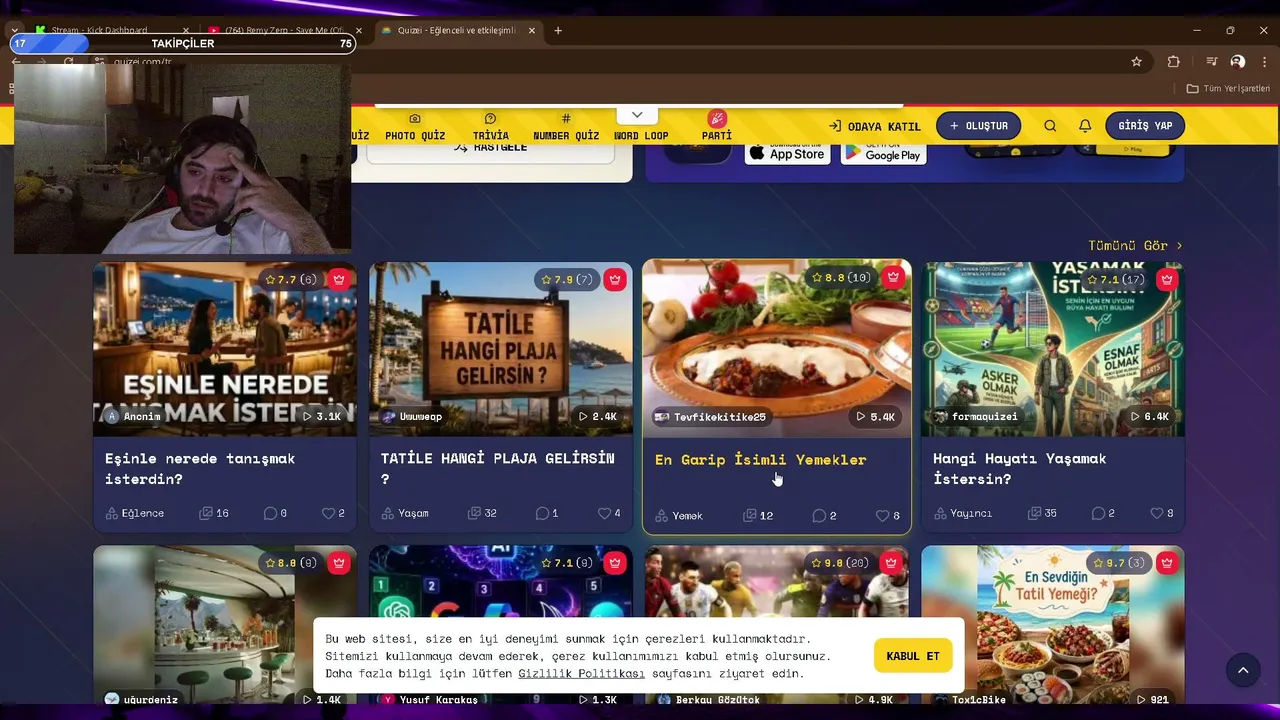Click the En Garip İsimli Yemekler title
The height and width of the screenshot is (720, 1280).
761,460
